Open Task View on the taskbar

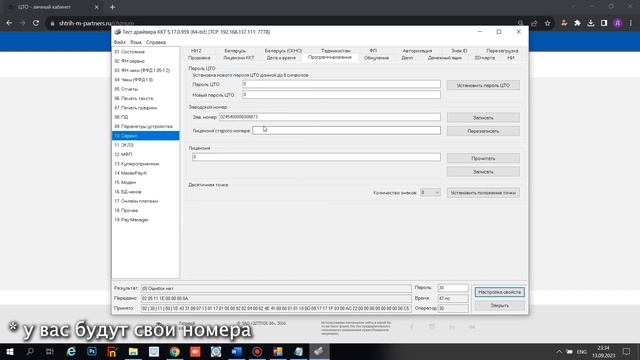[x=50, y=351]
